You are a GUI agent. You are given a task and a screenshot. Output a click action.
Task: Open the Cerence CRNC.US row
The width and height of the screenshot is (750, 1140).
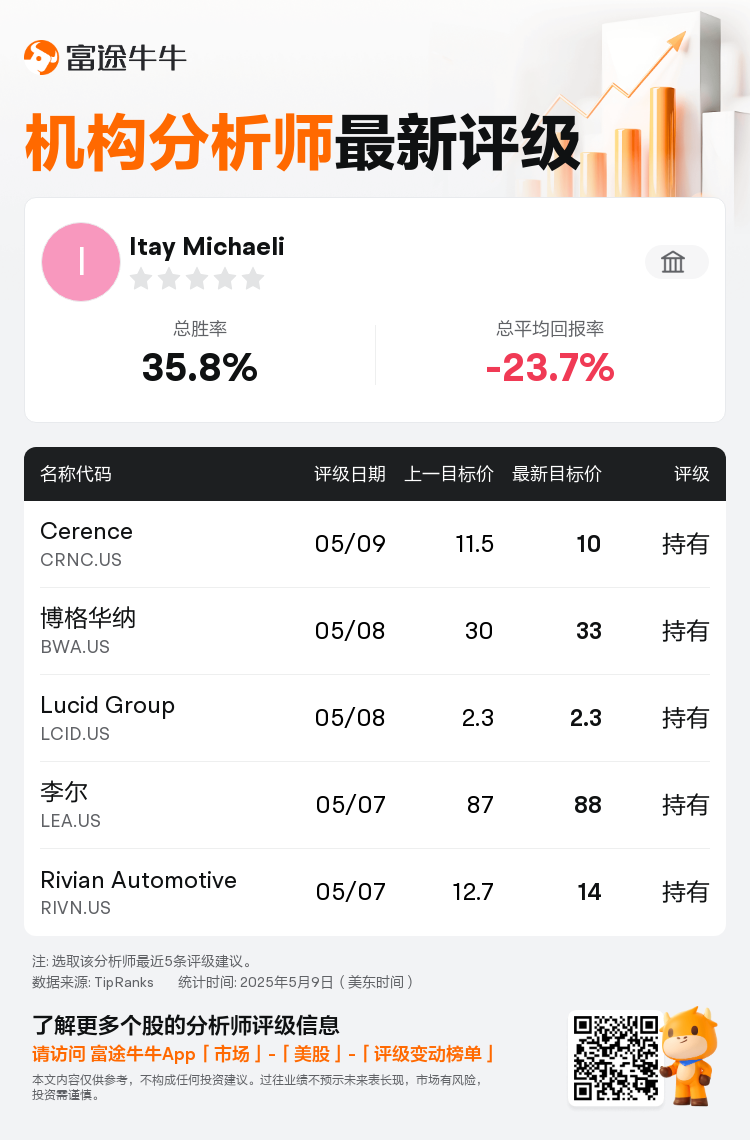tap(375, 544)
